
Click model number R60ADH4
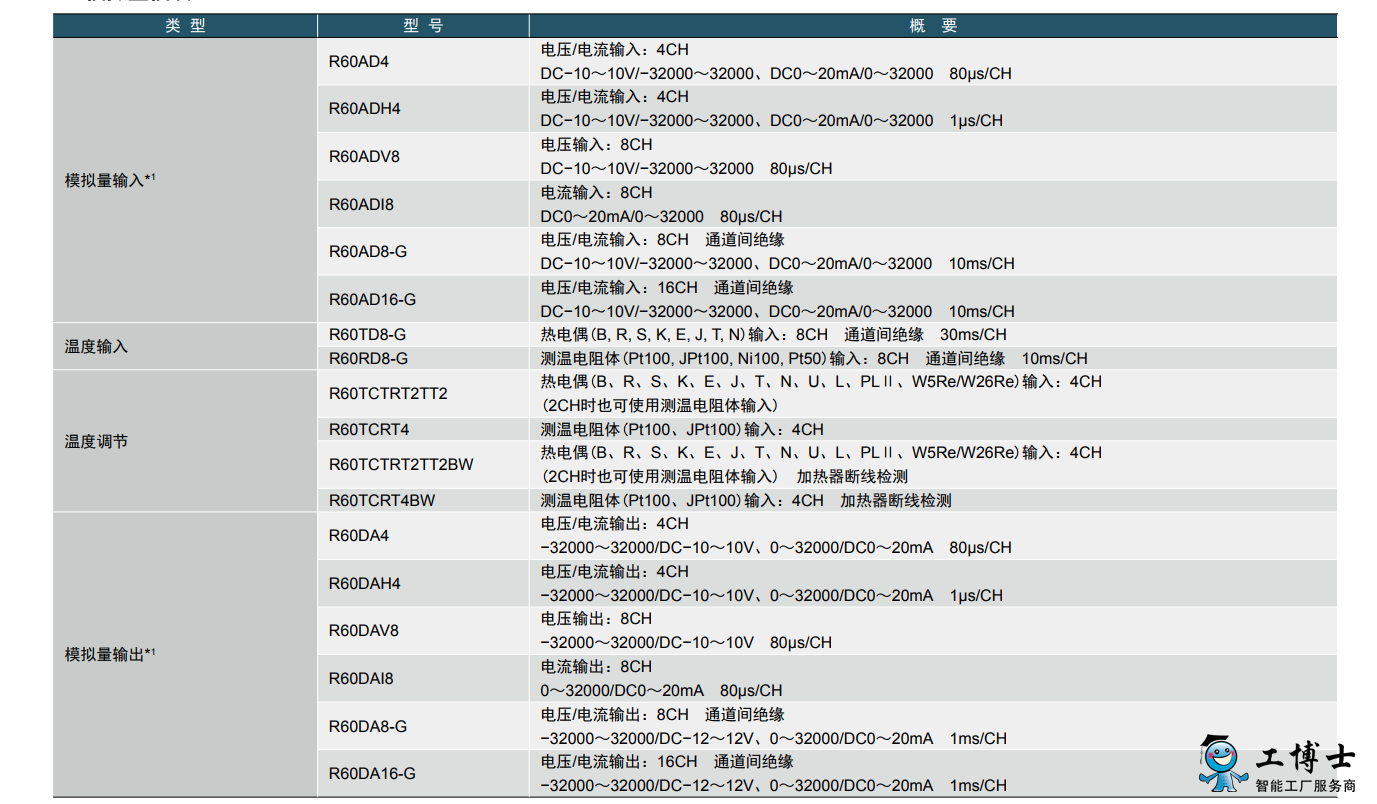pyautogui.click(x=364, y=109)
